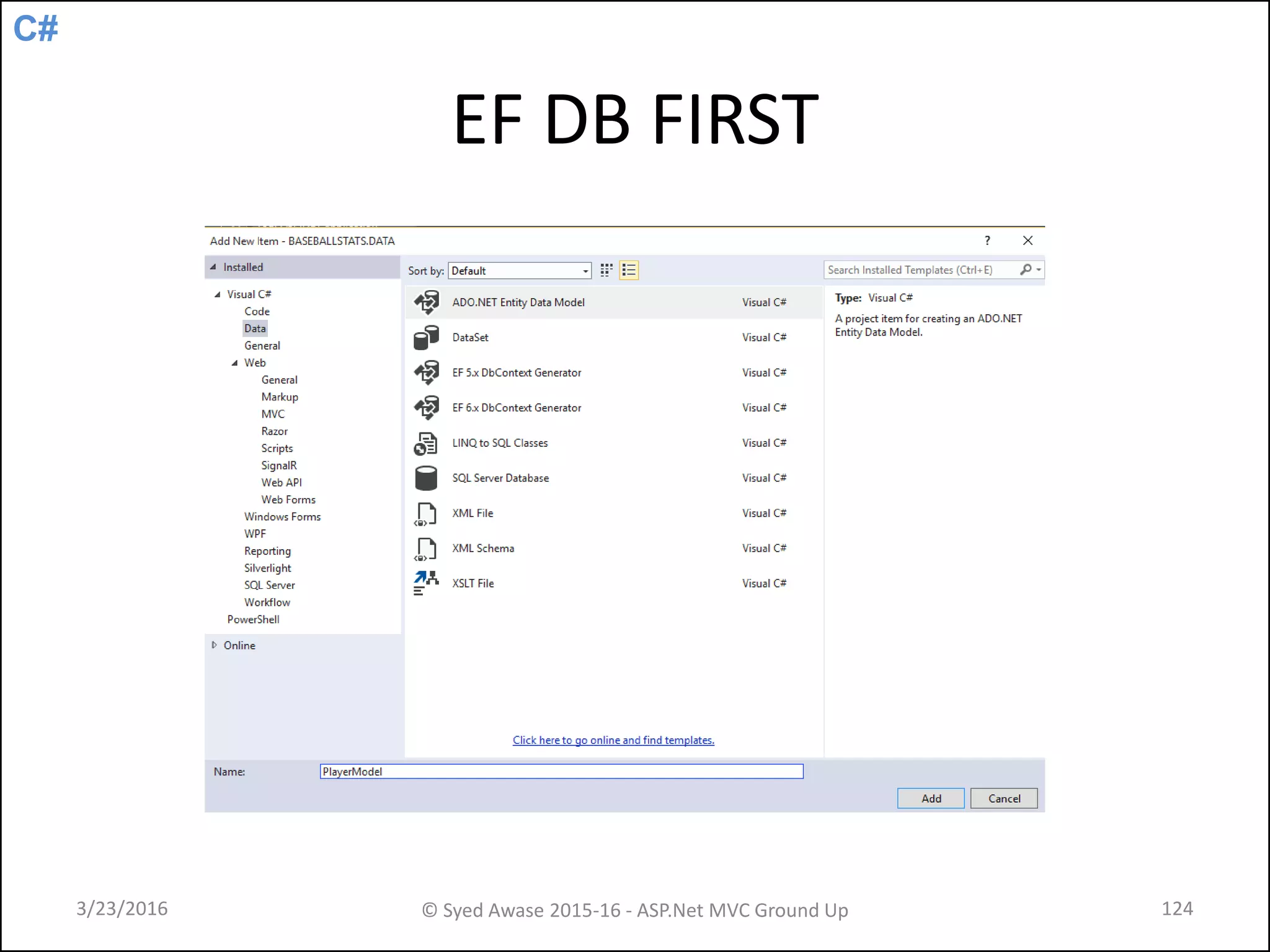Select the Web Forms category
Screen dimensions: 1270x952
288,500
